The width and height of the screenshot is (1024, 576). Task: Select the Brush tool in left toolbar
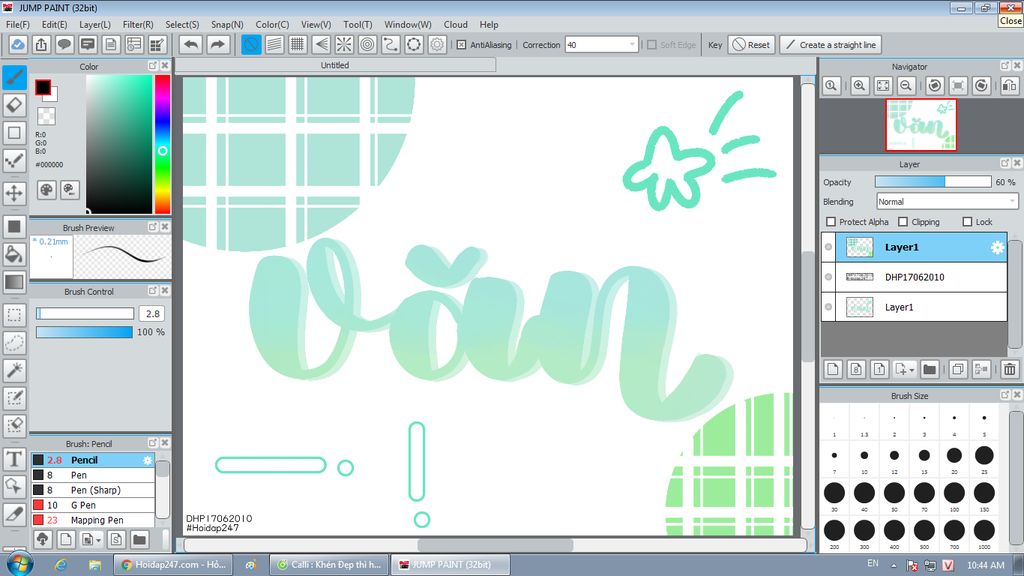[14, 77]
